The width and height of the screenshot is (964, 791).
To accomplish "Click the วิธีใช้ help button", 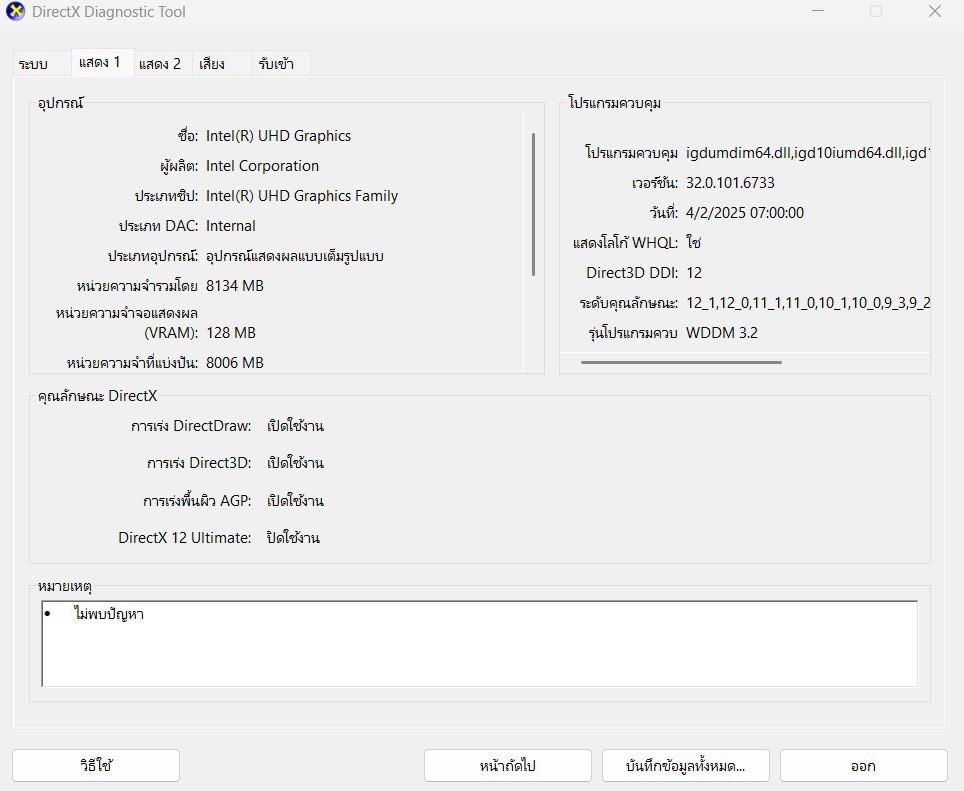I will pos(95,765).
